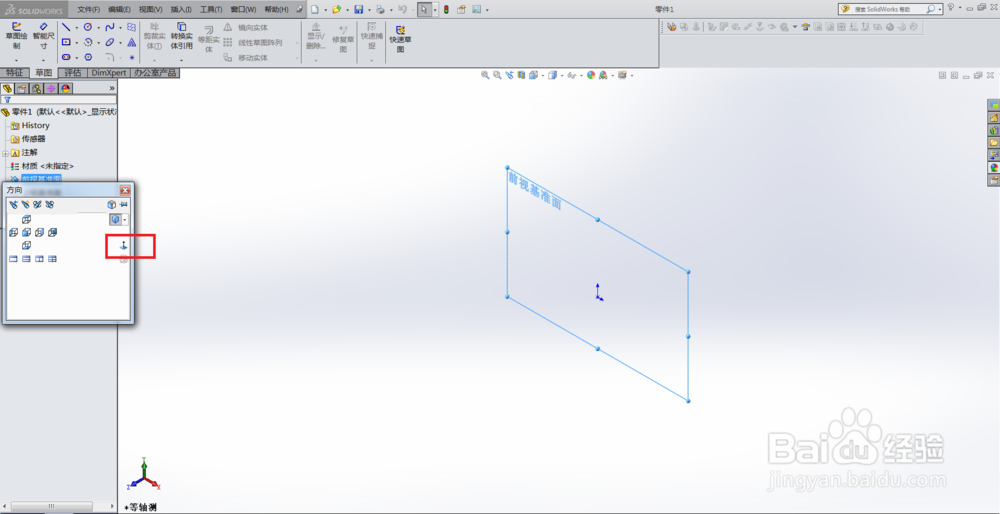
Task: Open view style dropdown in 方向 dialog
Action: click(124, 219)
